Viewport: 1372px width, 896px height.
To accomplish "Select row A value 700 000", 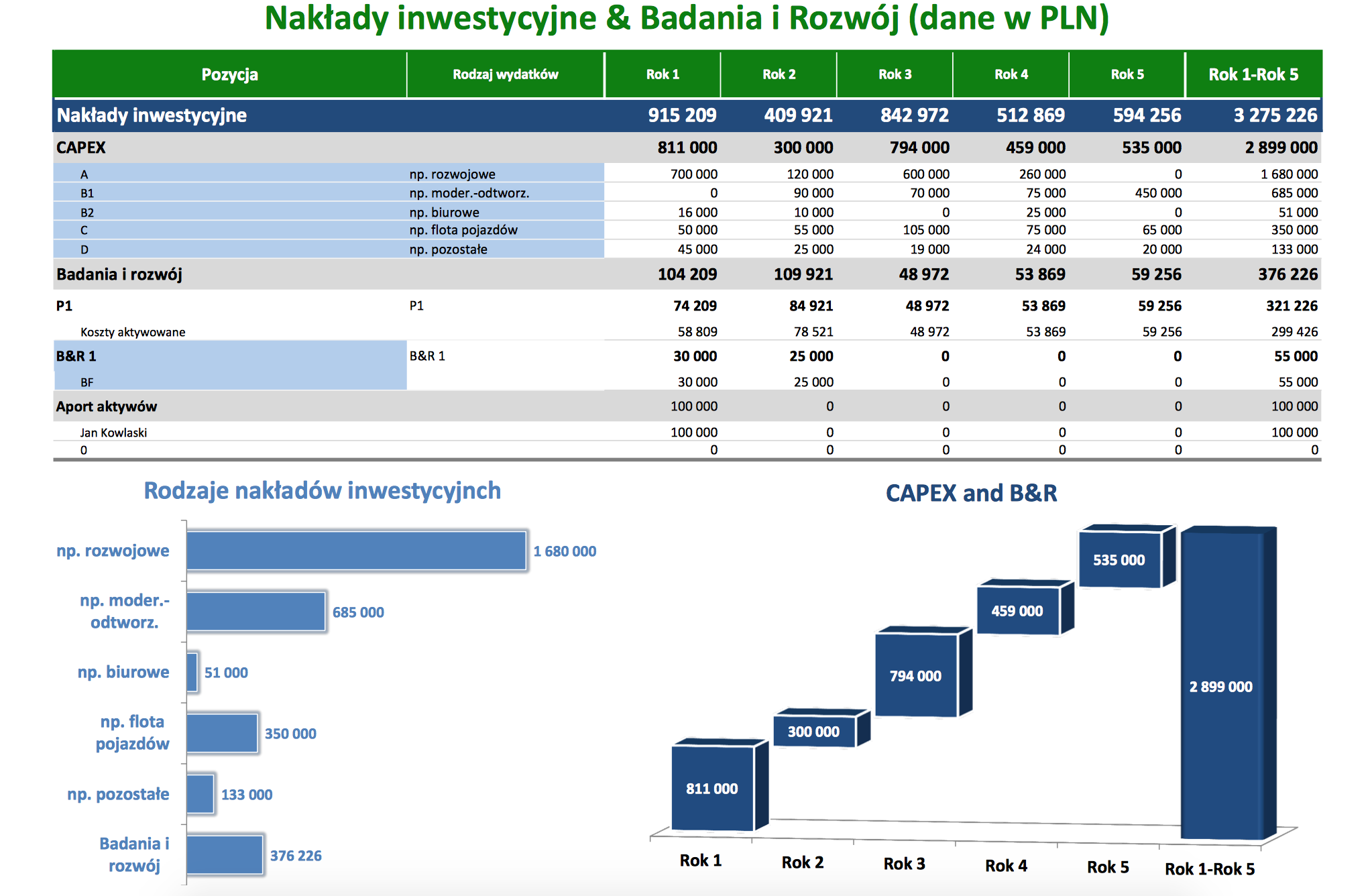I will [x=693, y=174].
